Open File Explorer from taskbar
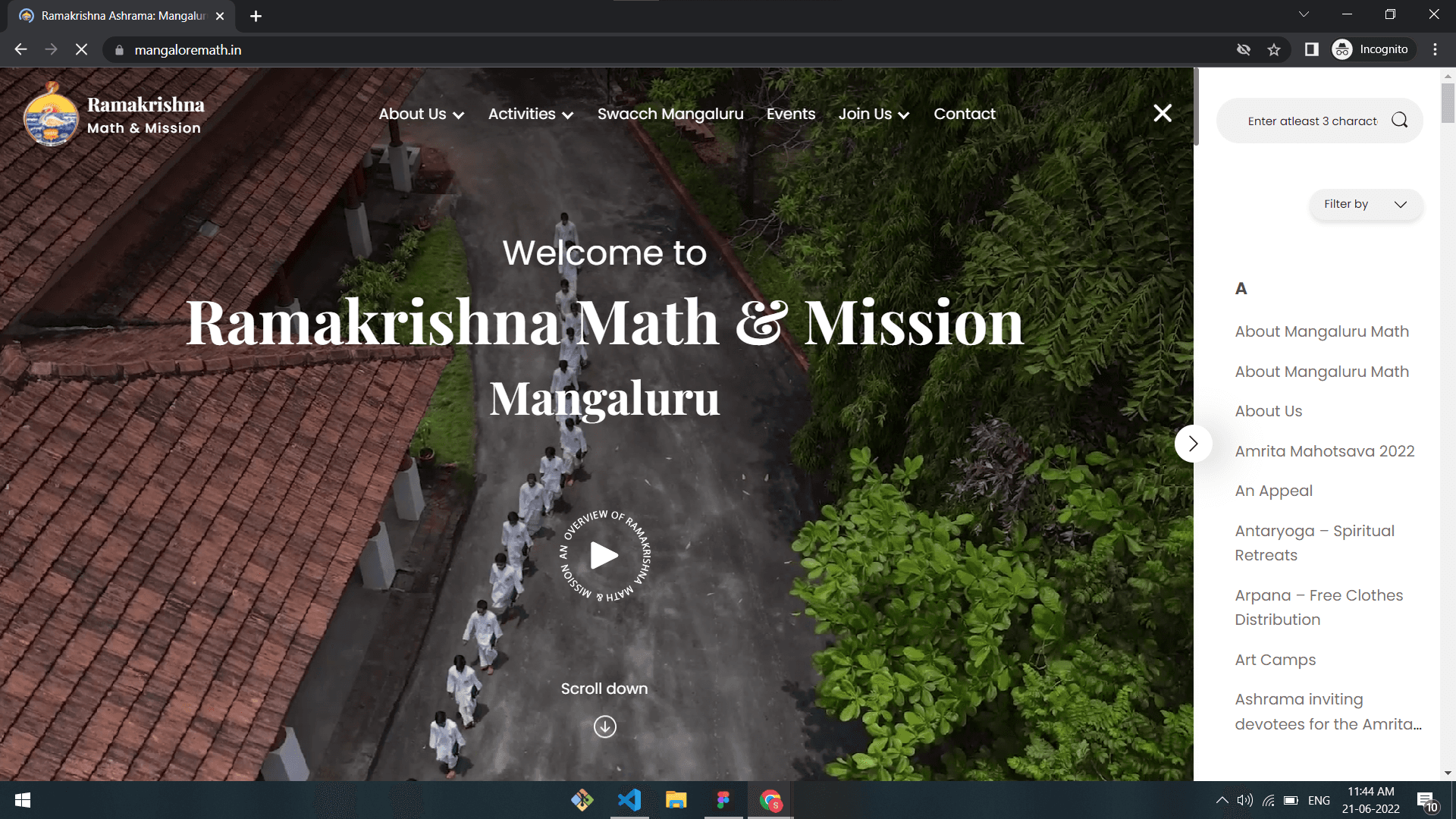 coord(676,800)
